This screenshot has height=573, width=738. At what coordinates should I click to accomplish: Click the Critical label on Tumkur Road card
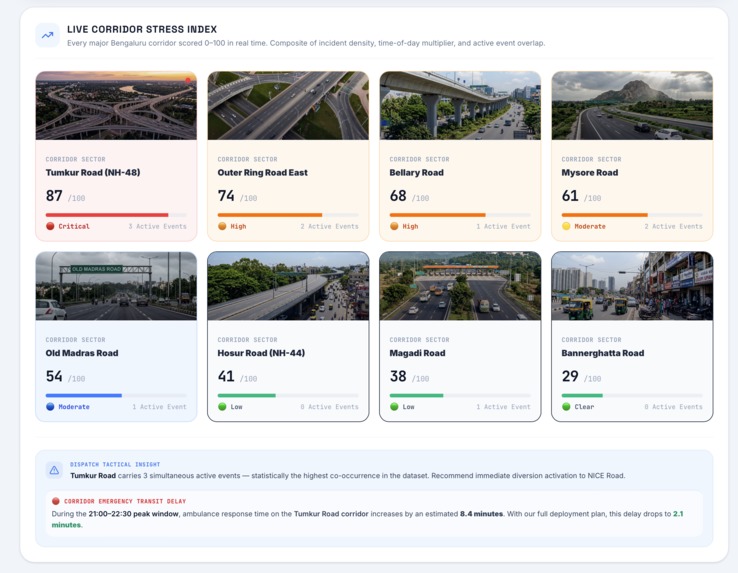[x=74, y=226]
